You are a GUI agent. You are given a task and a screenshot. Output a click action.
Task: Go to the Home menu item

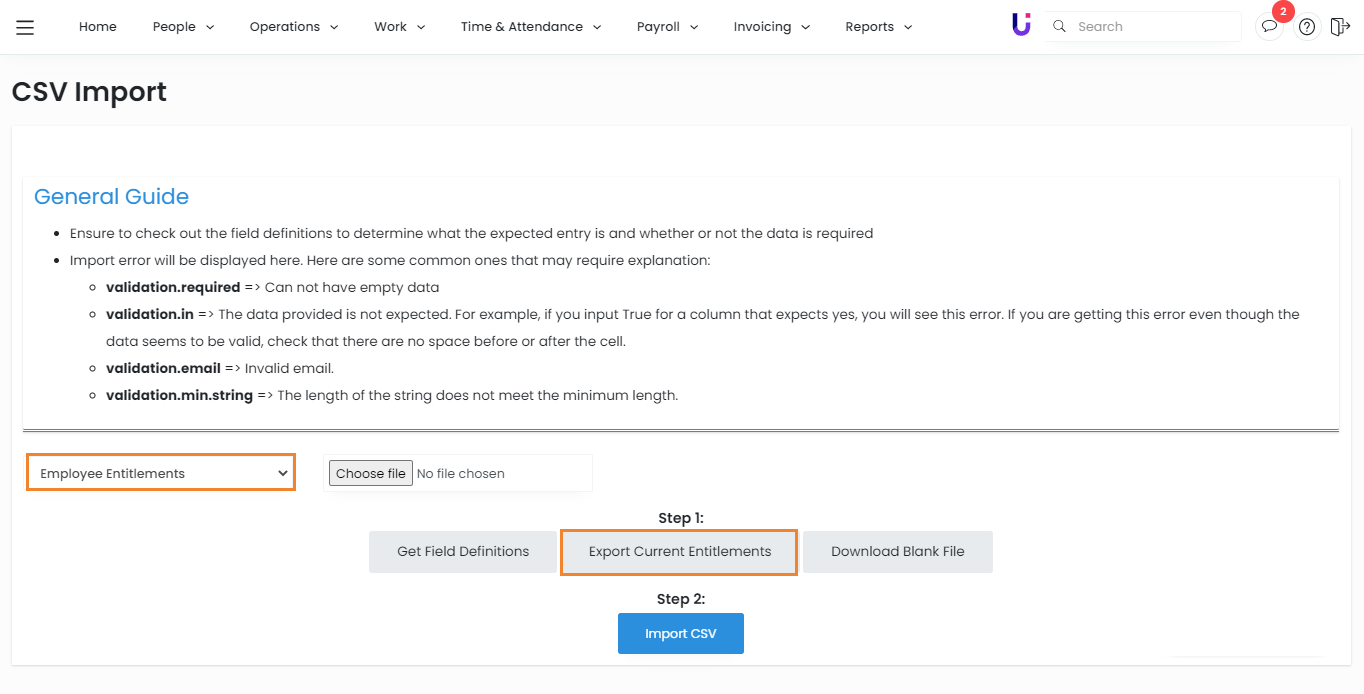tap(98, 27)
